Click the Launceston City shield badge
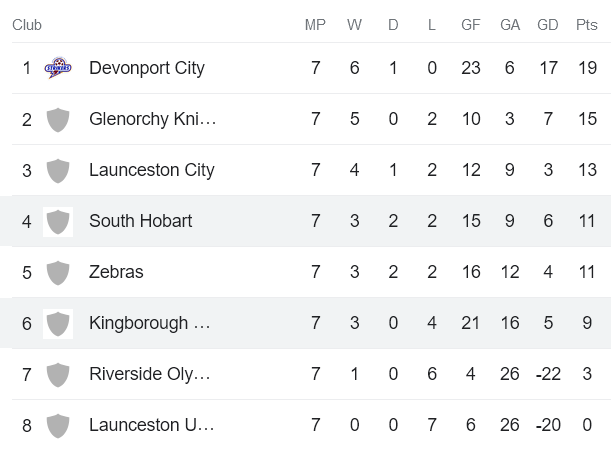Viewport: 611px width, 459px height. 58,171
